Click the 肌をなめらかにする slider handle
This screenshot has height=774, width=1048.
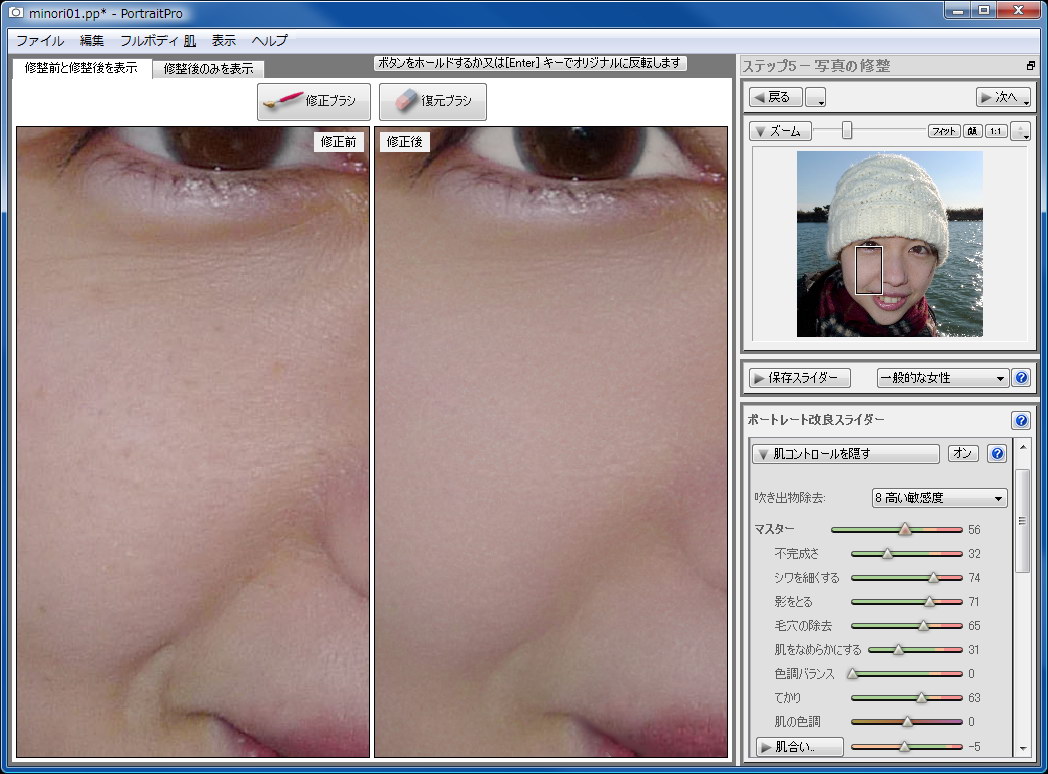(898, 650)
